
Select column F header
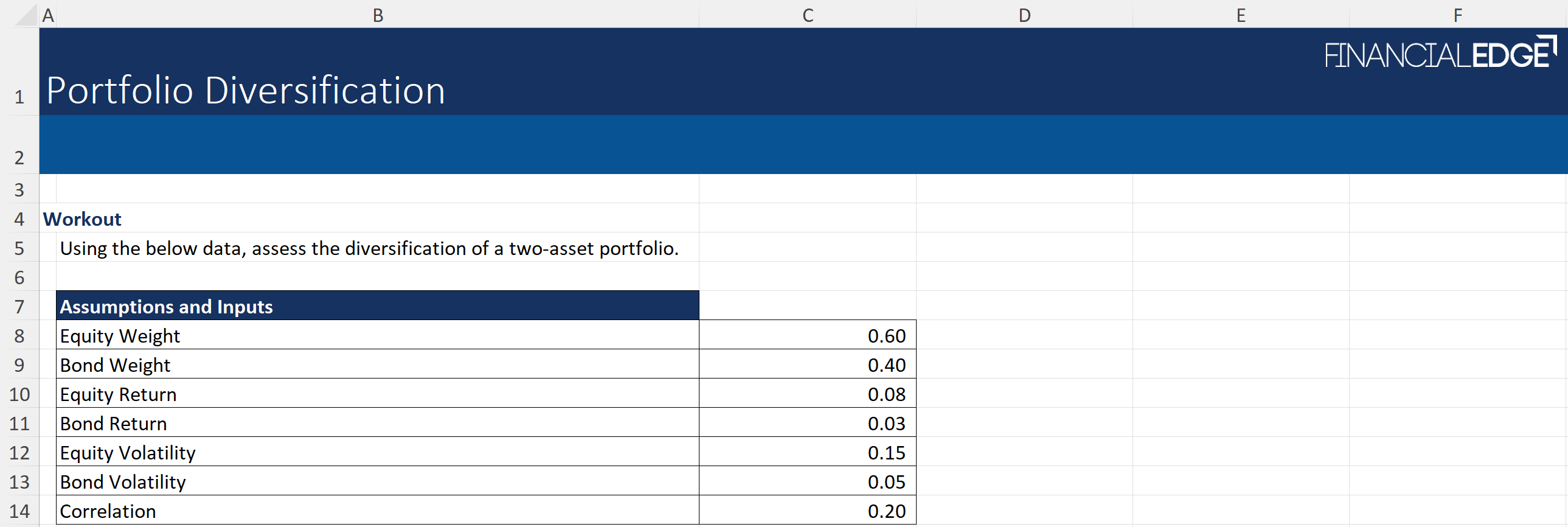pyautogui.click(x=1457, y=15)
